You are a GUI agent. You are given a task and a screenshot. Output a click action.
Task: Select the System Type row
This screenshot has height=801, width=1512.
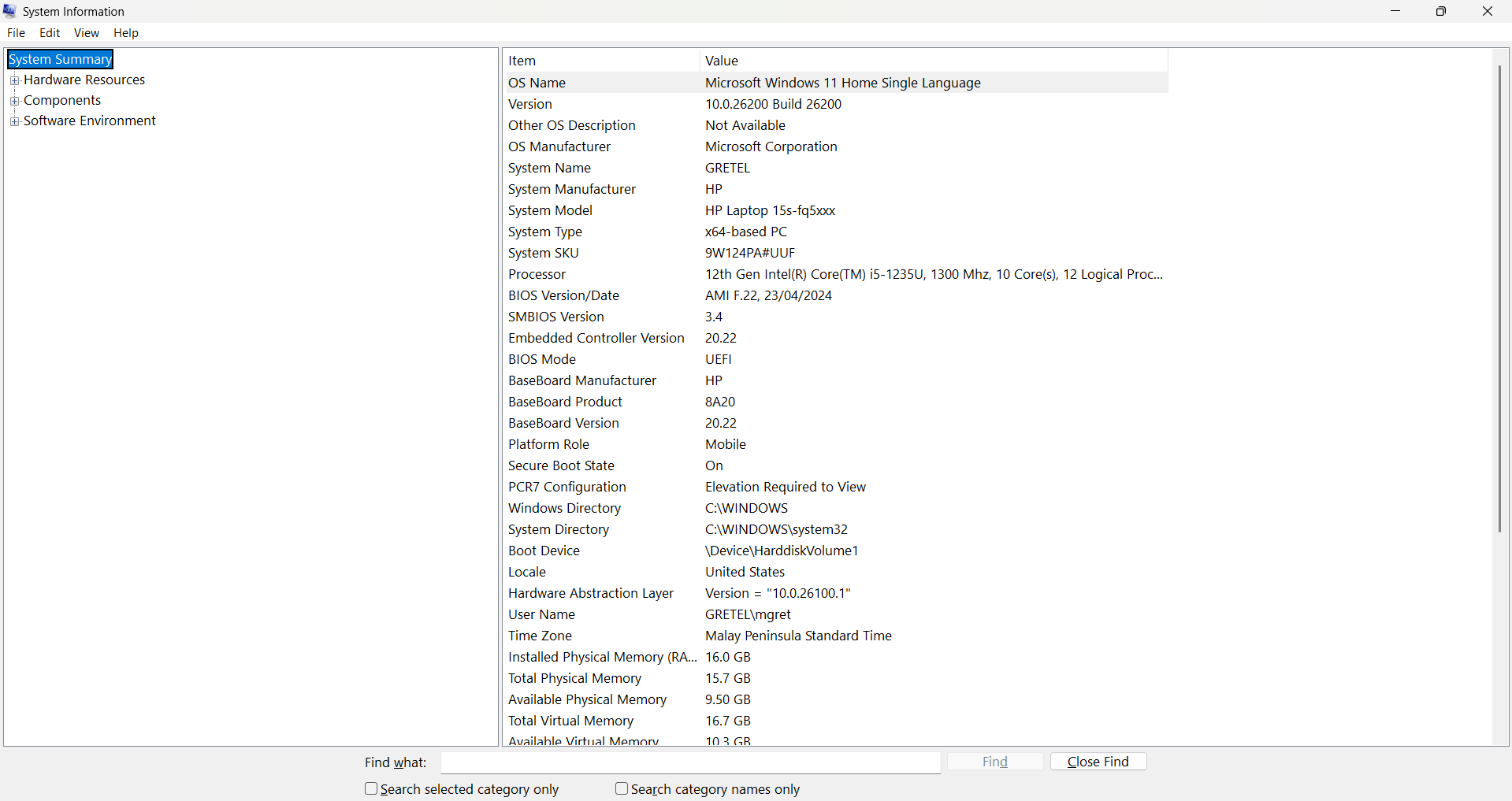(x=835, y=232)
